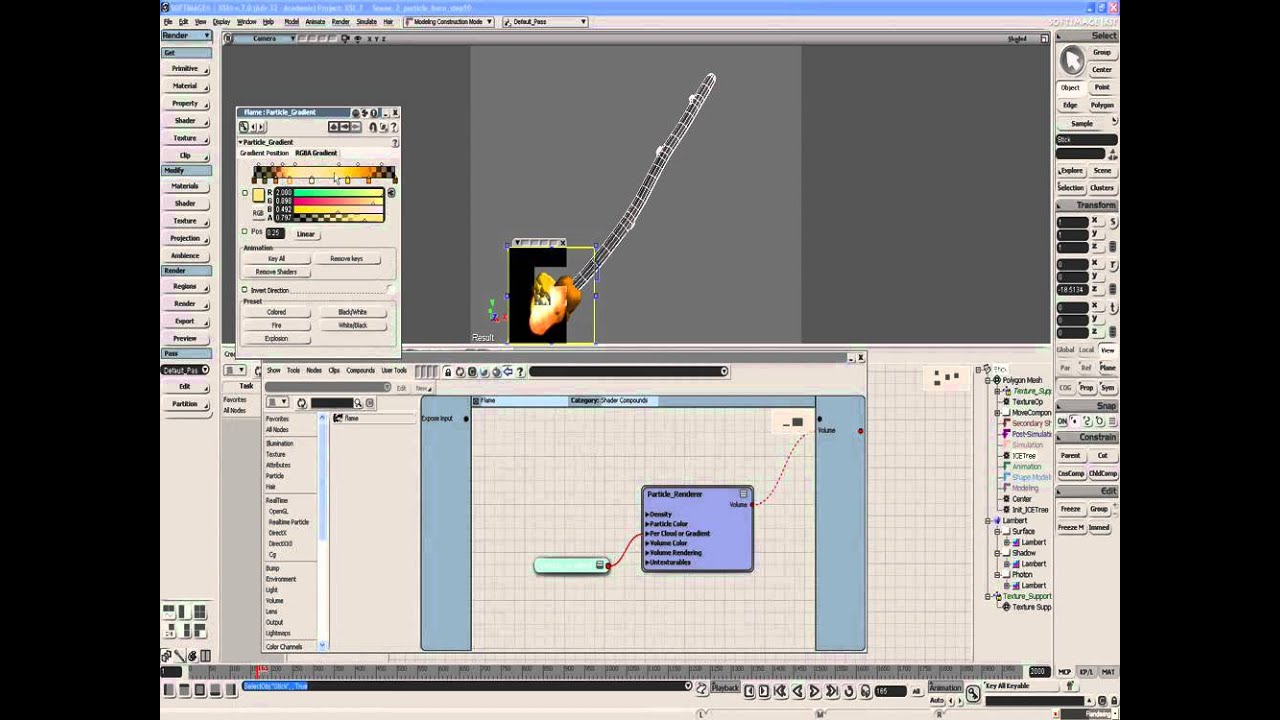Click the Polygon Mesh node icon in explorer

(997, 380)
